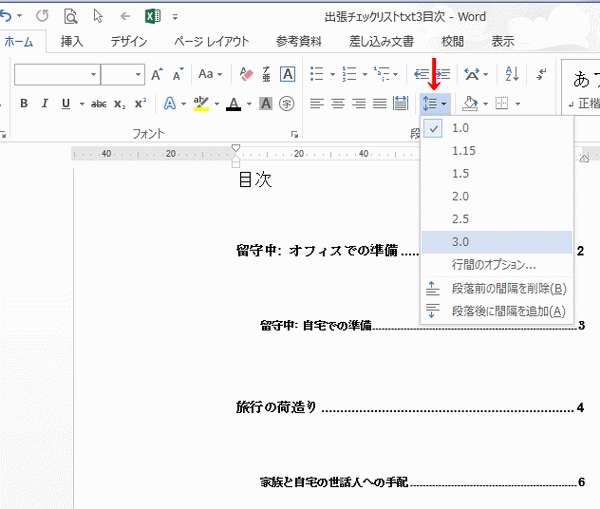Select checked 1.0 line spacing option
The image size is (600, 509).
tap(497, 128)
